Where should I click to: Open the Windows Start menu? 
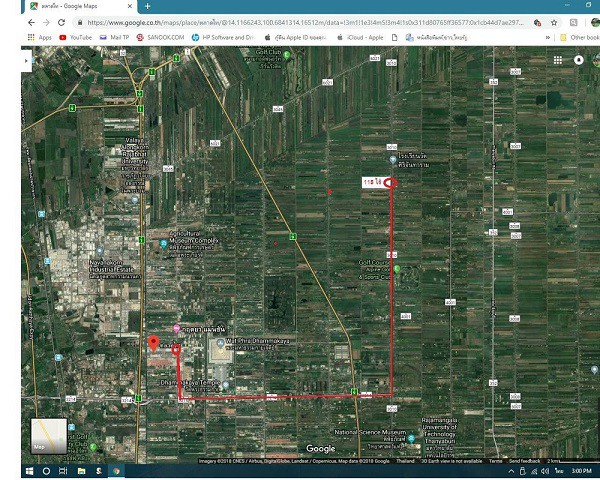29,471
